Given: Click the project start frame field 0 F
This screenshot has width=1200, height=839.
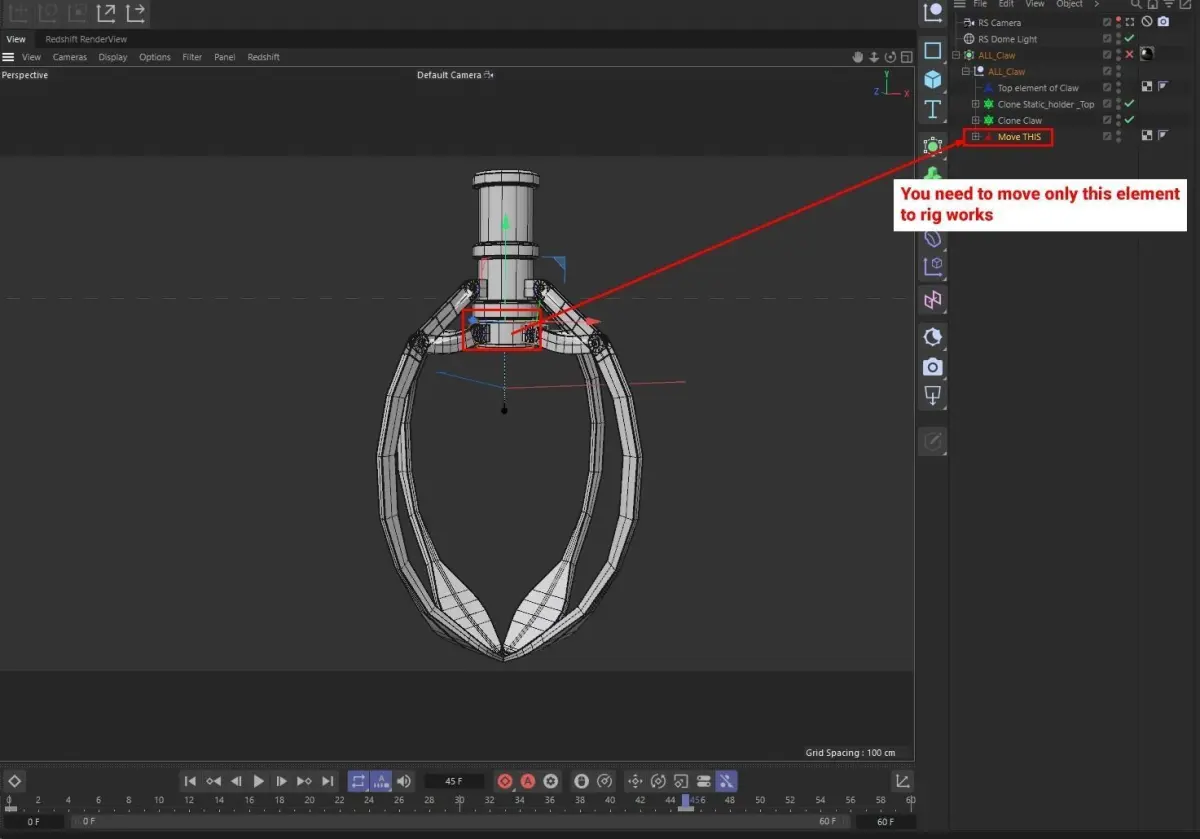Looking at the screenshot, I should 34,821.
